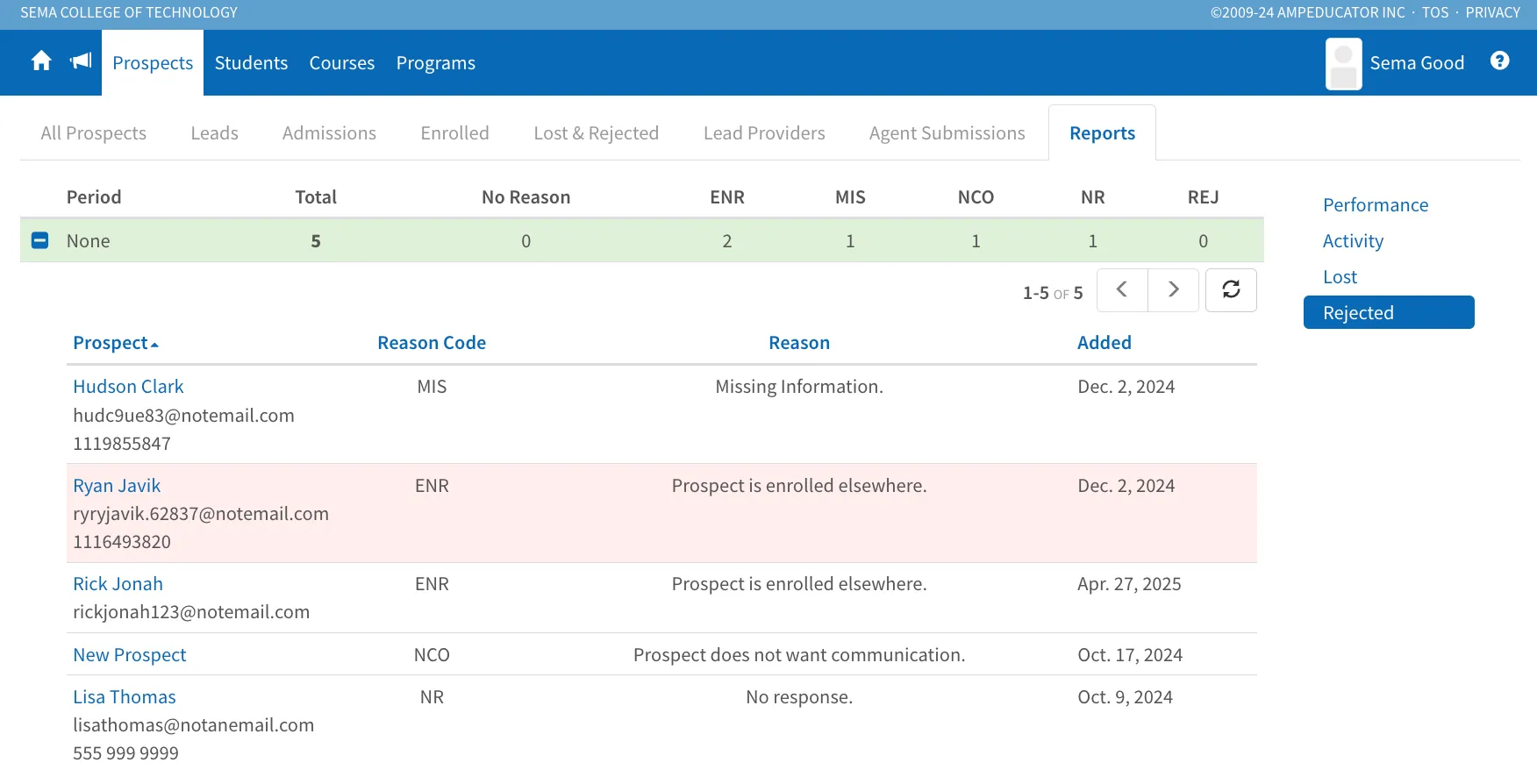
Task: Sort by Prospect column header
Action: 116,343
